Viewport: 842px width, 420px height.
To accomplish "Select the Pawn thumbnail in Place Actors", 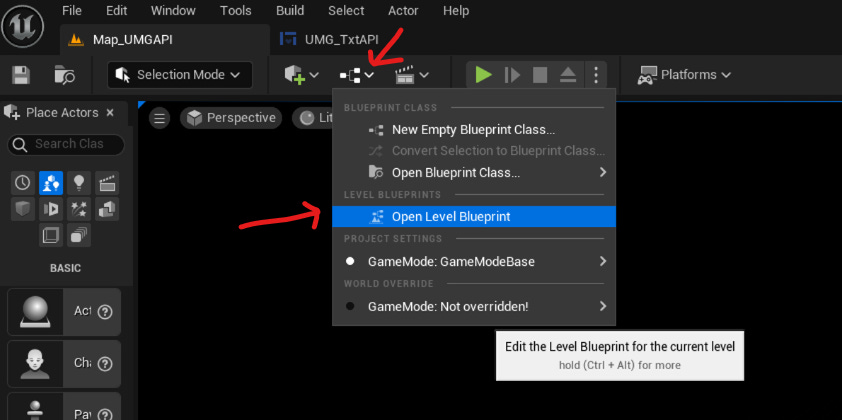I will tap(35, 407).
